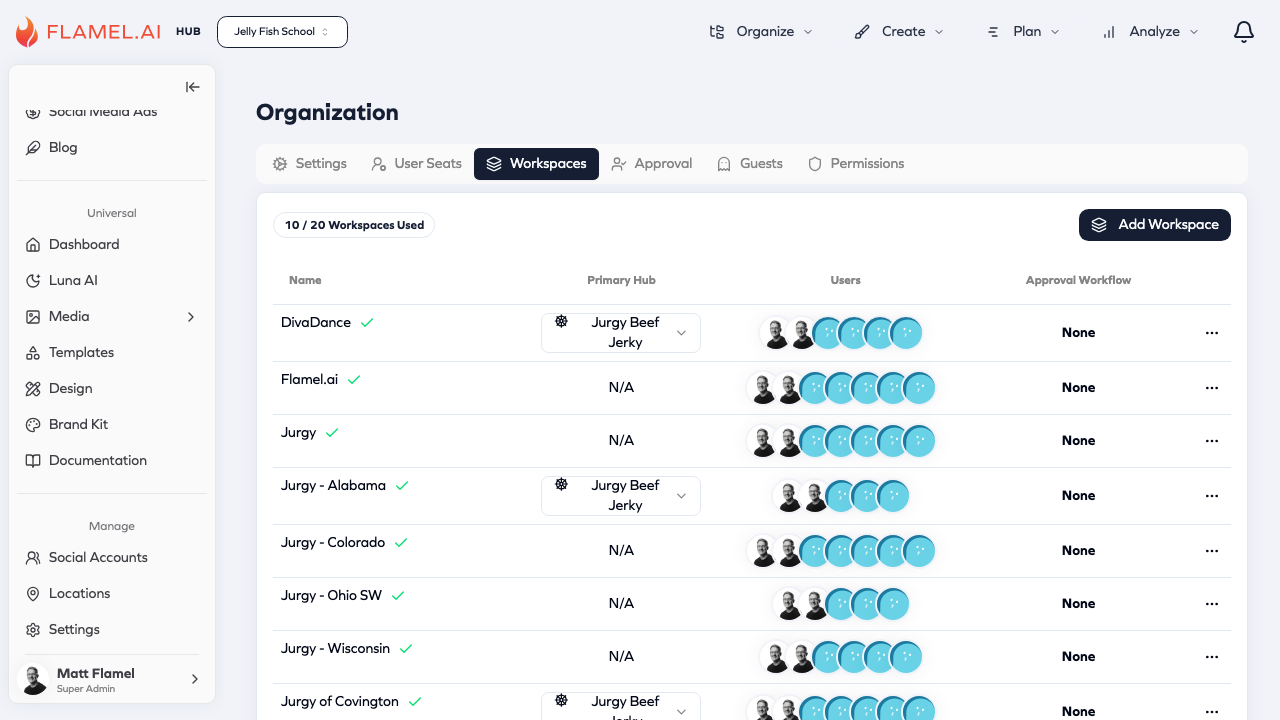Open Primary Hub dropdown for DivaDance
This screenshot has height=720, width=1280.
[x=621, y=333]
